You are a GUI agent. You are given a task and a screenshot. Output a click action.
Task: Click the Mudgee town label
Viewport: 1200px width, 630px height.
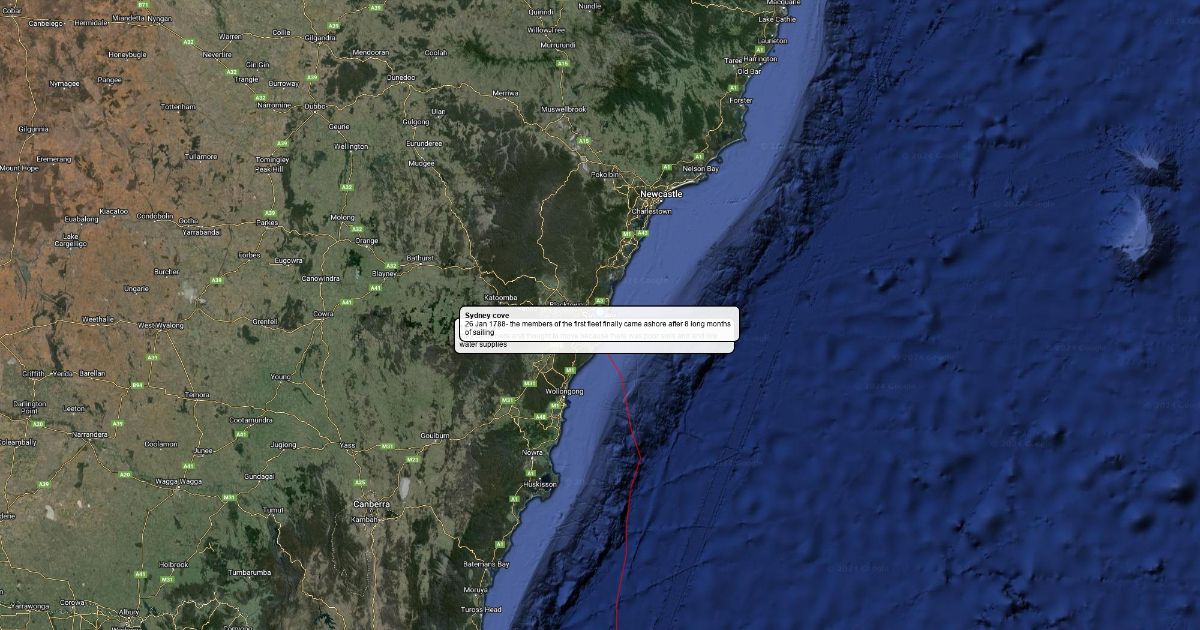pos(422,162)
